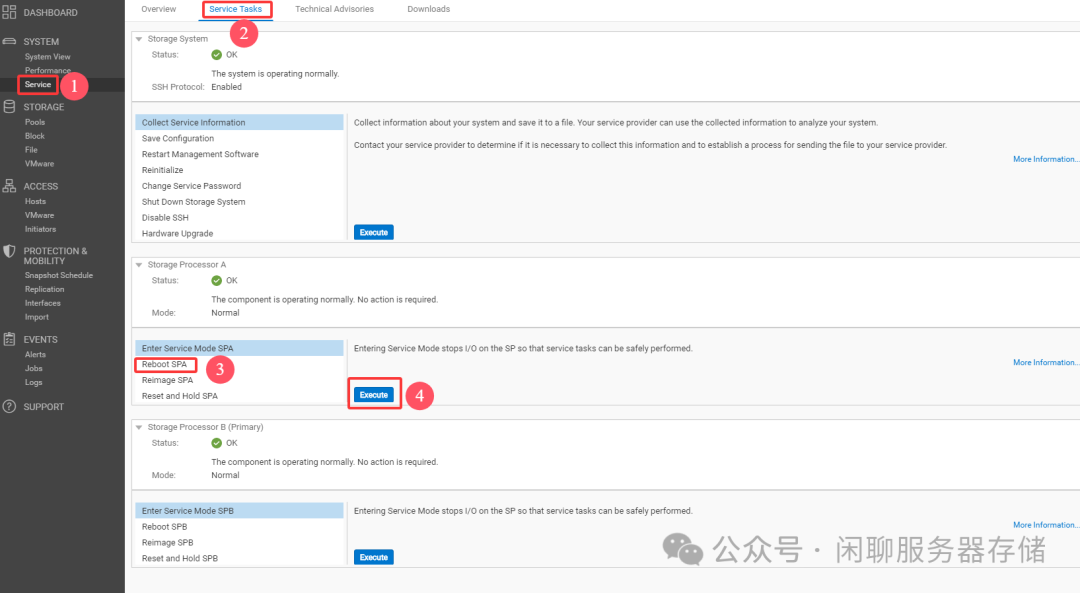The image size is (1080, 593).
Task: Click the Storage cylinder icon
Action: [x=9, y=107]
